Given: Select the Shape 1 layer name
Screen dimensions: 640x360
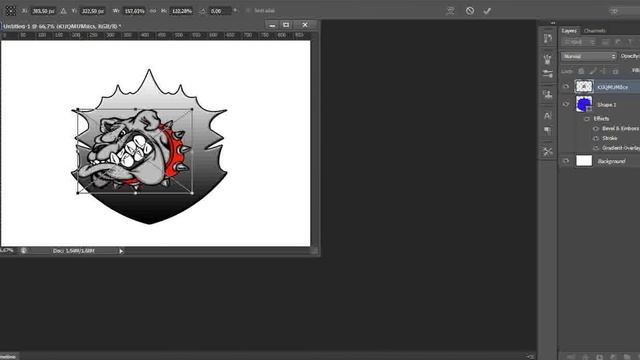Looking at the screenshot, I should pos(607,105).
